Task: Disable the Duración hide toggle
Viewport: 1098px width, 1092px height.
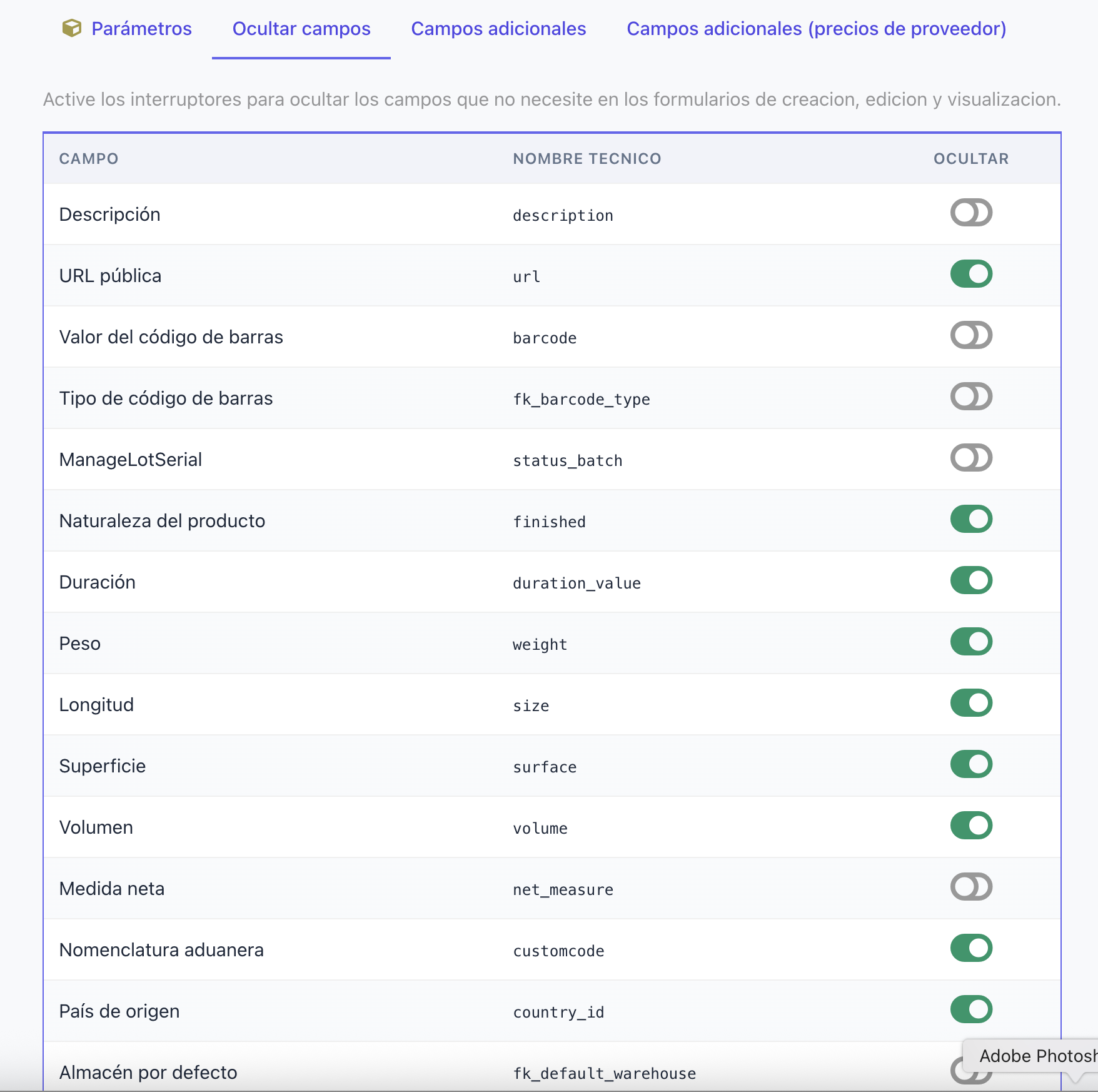Action: click(x=971, y=580)
